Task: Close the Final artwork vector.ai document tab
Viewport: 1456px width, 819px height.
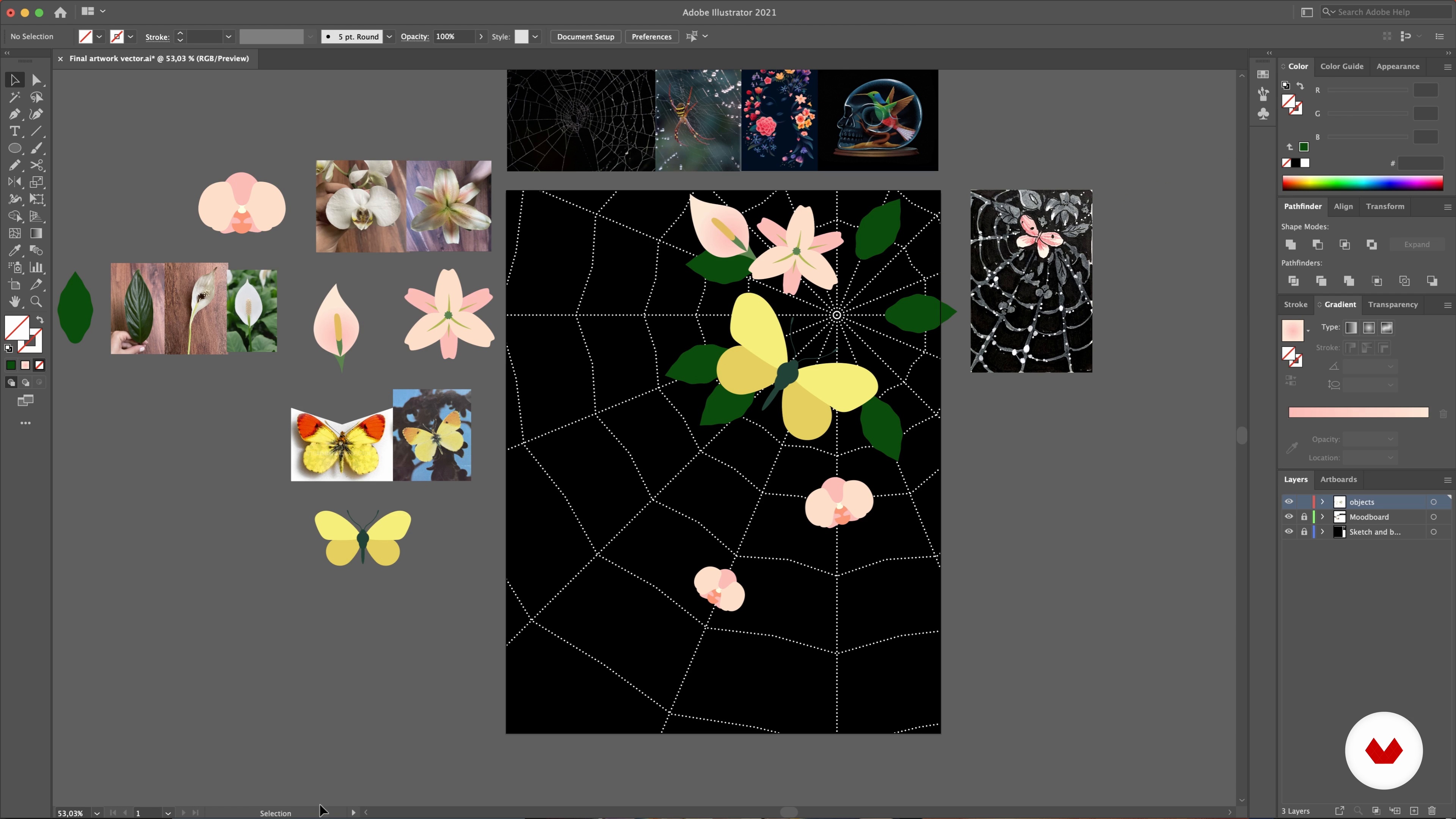Action: tap(61, 58)
